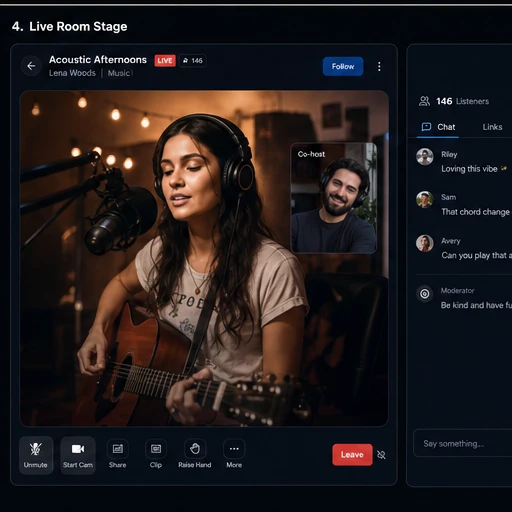Click the 'Moderator' name label
This screenshot has width=512, height=512.
pyautogui.click(x=457, y=291)
